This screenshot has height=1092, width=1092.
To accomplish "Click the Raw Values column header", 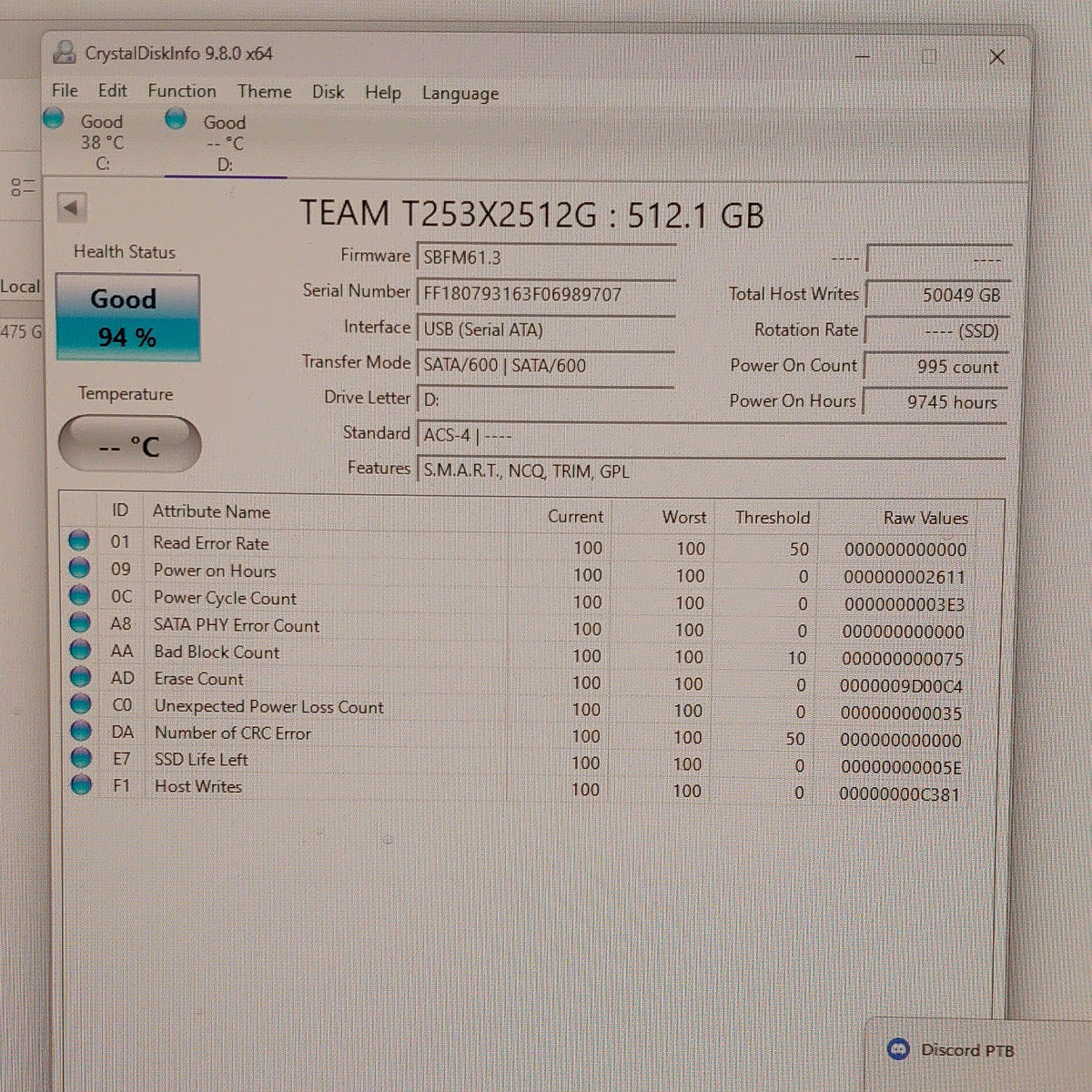I will (x=925, y=518).
